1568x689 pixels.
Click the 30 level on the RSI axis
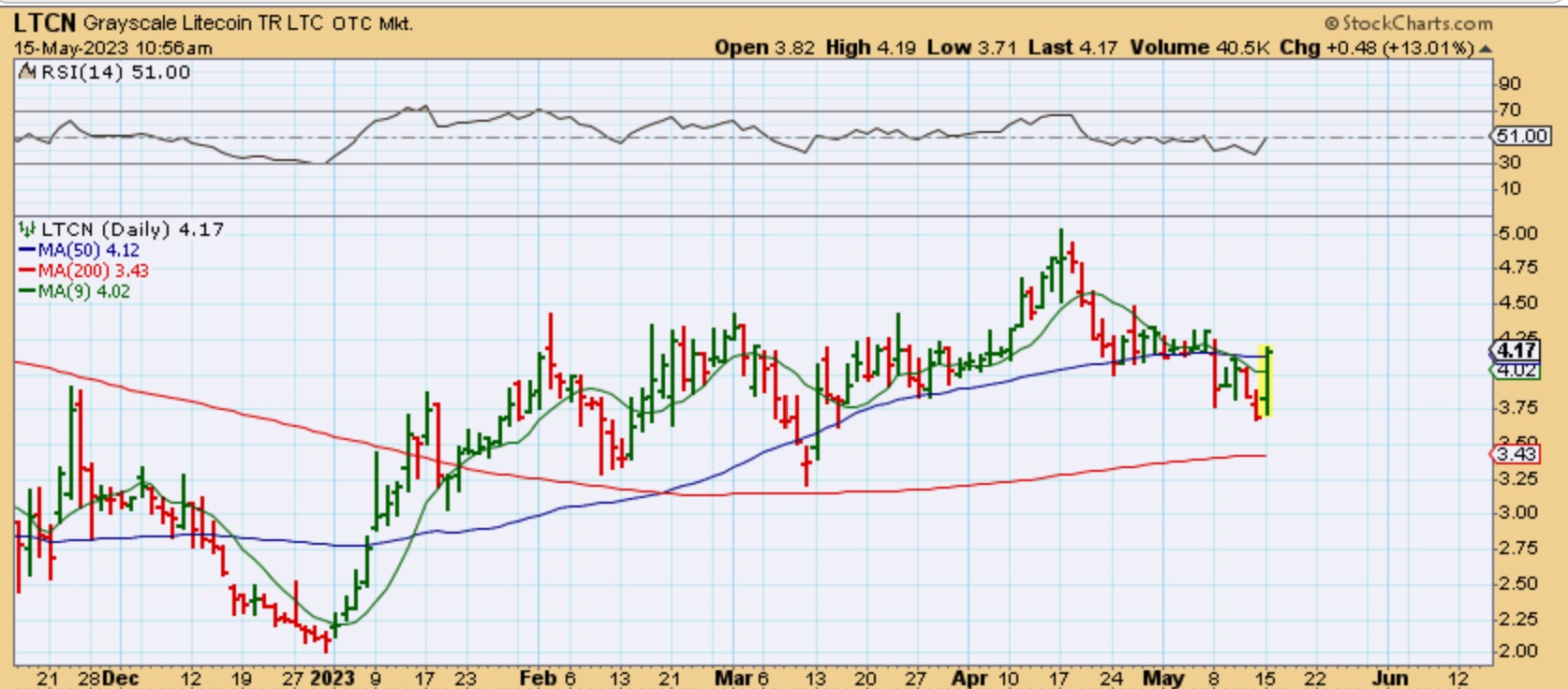coord(1509,162)
